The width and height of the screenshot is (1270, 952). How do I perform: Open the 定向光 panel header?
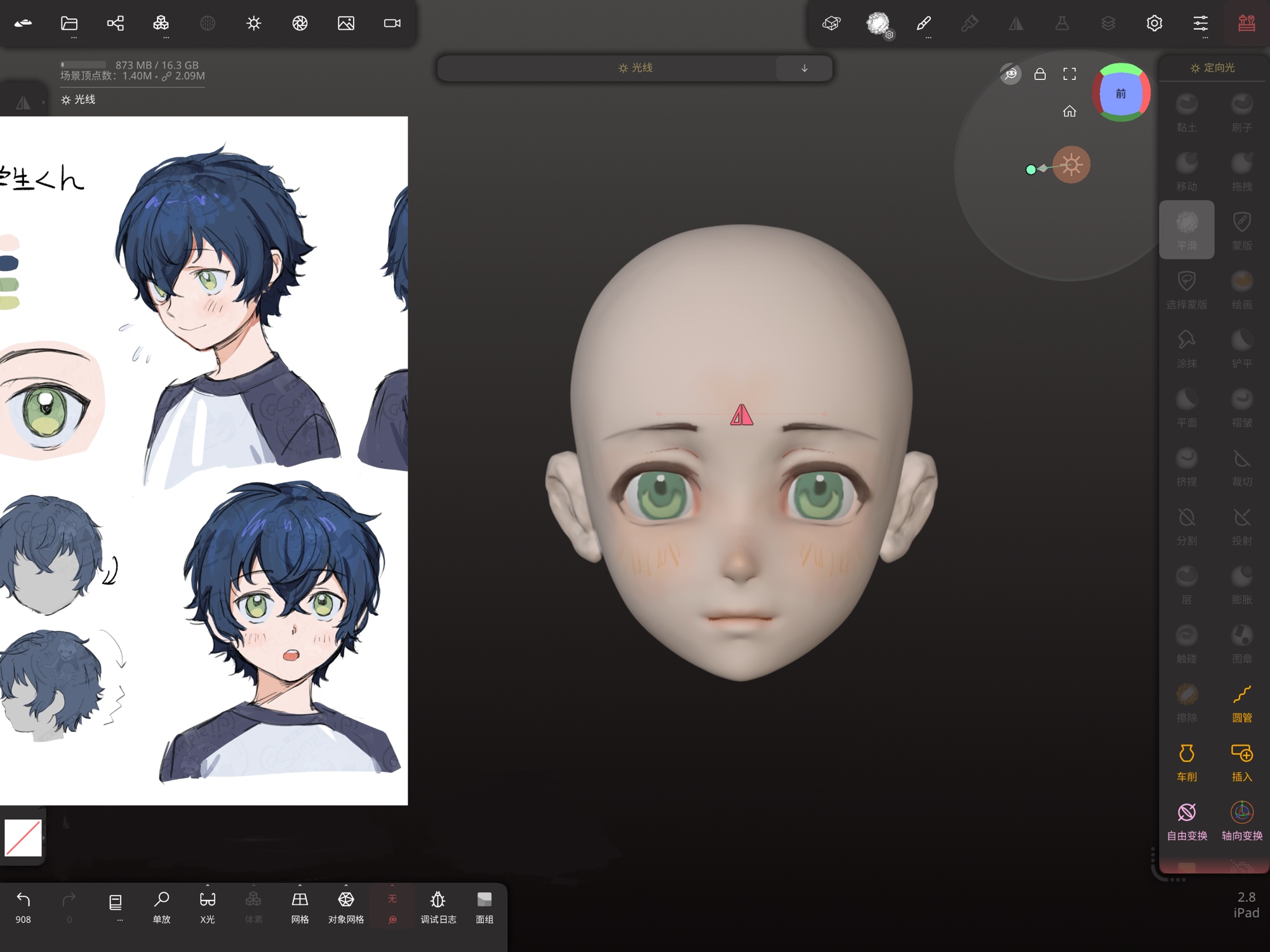(1212, 68)
